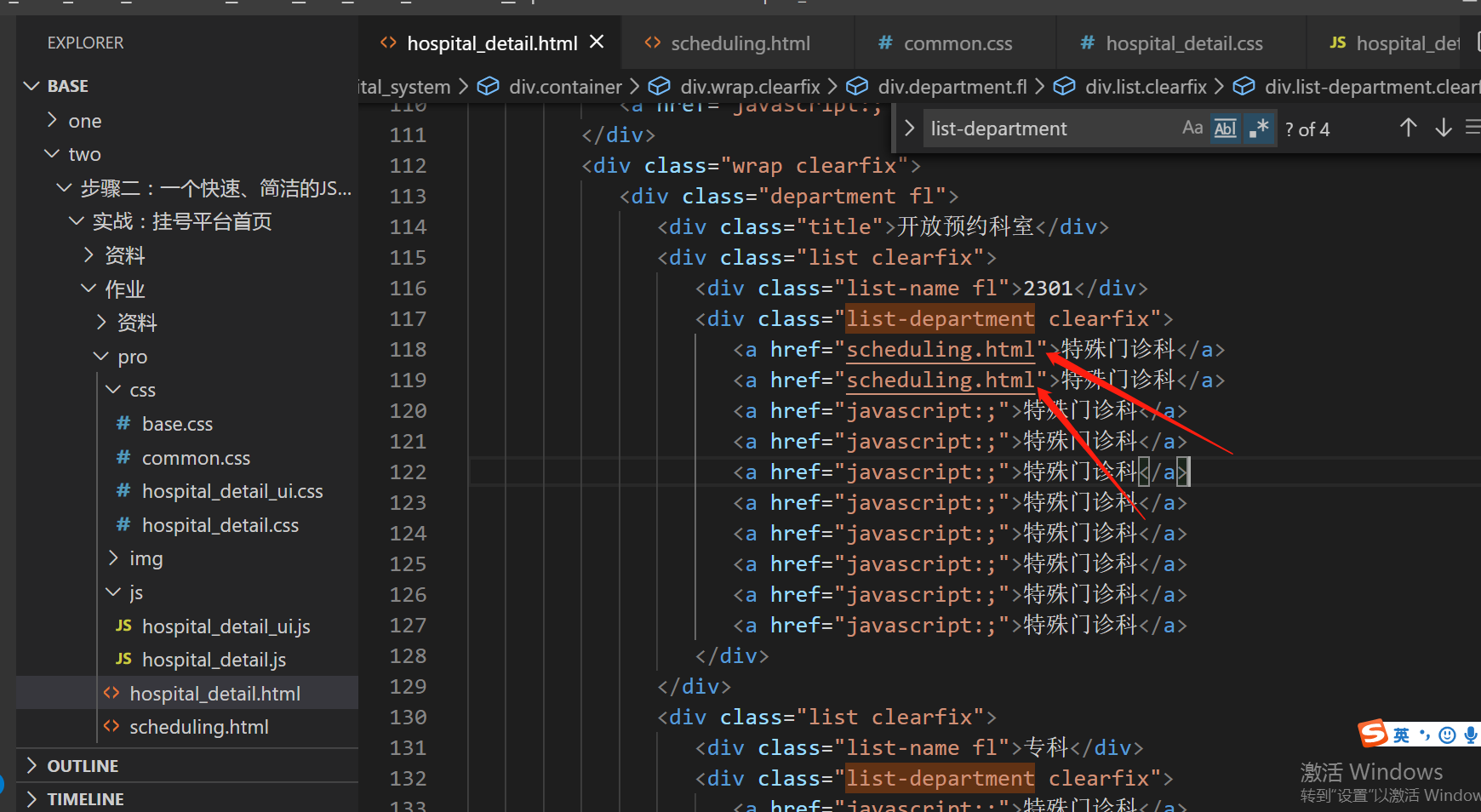The image size is (1481, 812).
Task: Toggle Sogou English/Chinese mode
Action: point(1401,735)
